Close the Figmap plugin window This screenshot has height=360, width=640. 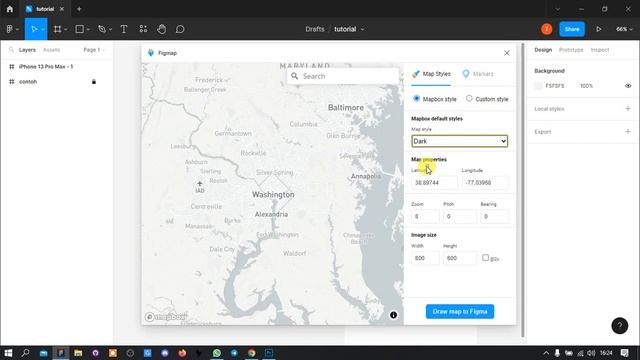pyautogui.click(x=507, y=53)
